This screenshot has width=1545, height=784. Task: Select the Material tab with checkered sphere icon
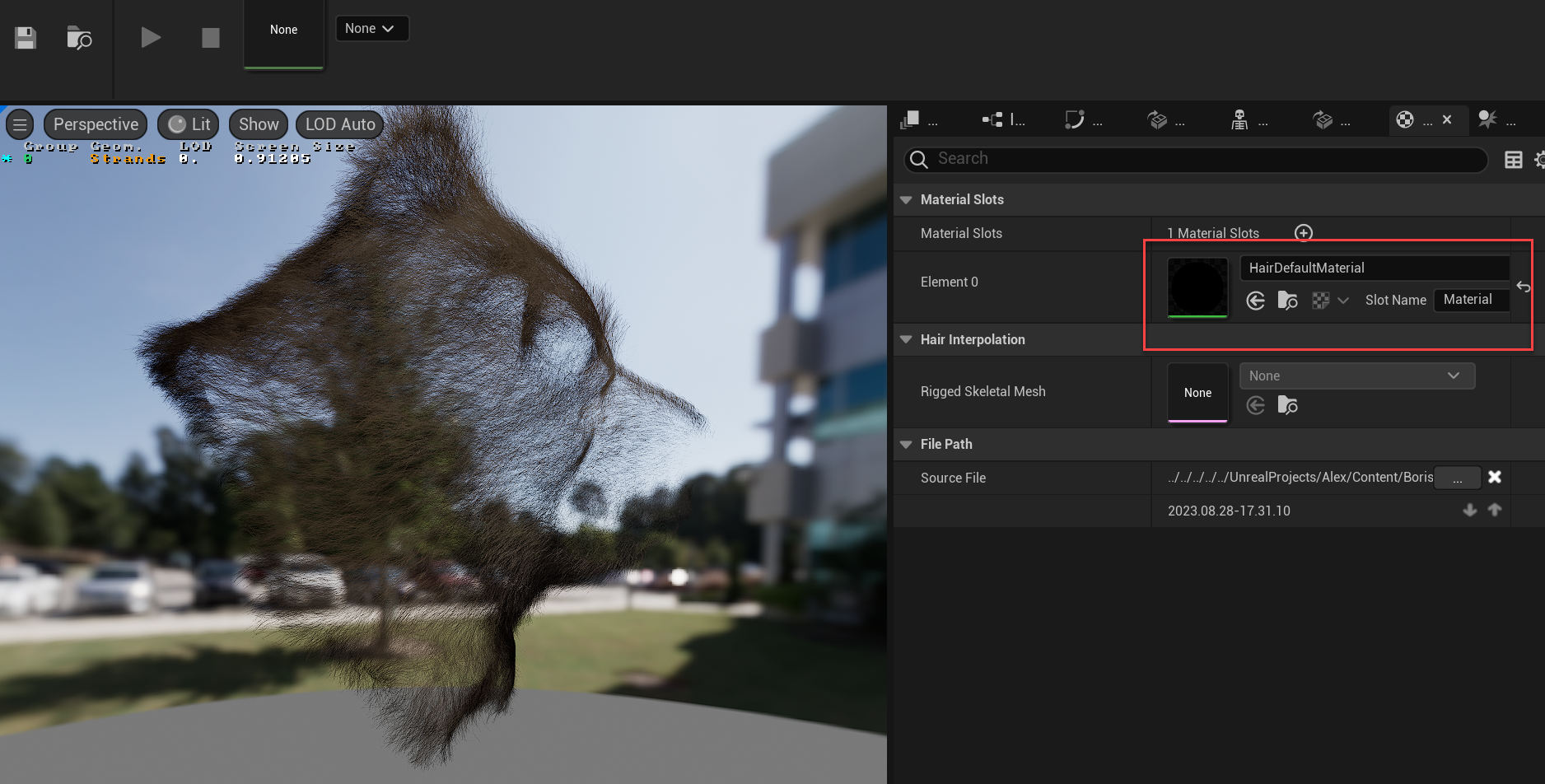[1413, 120]
